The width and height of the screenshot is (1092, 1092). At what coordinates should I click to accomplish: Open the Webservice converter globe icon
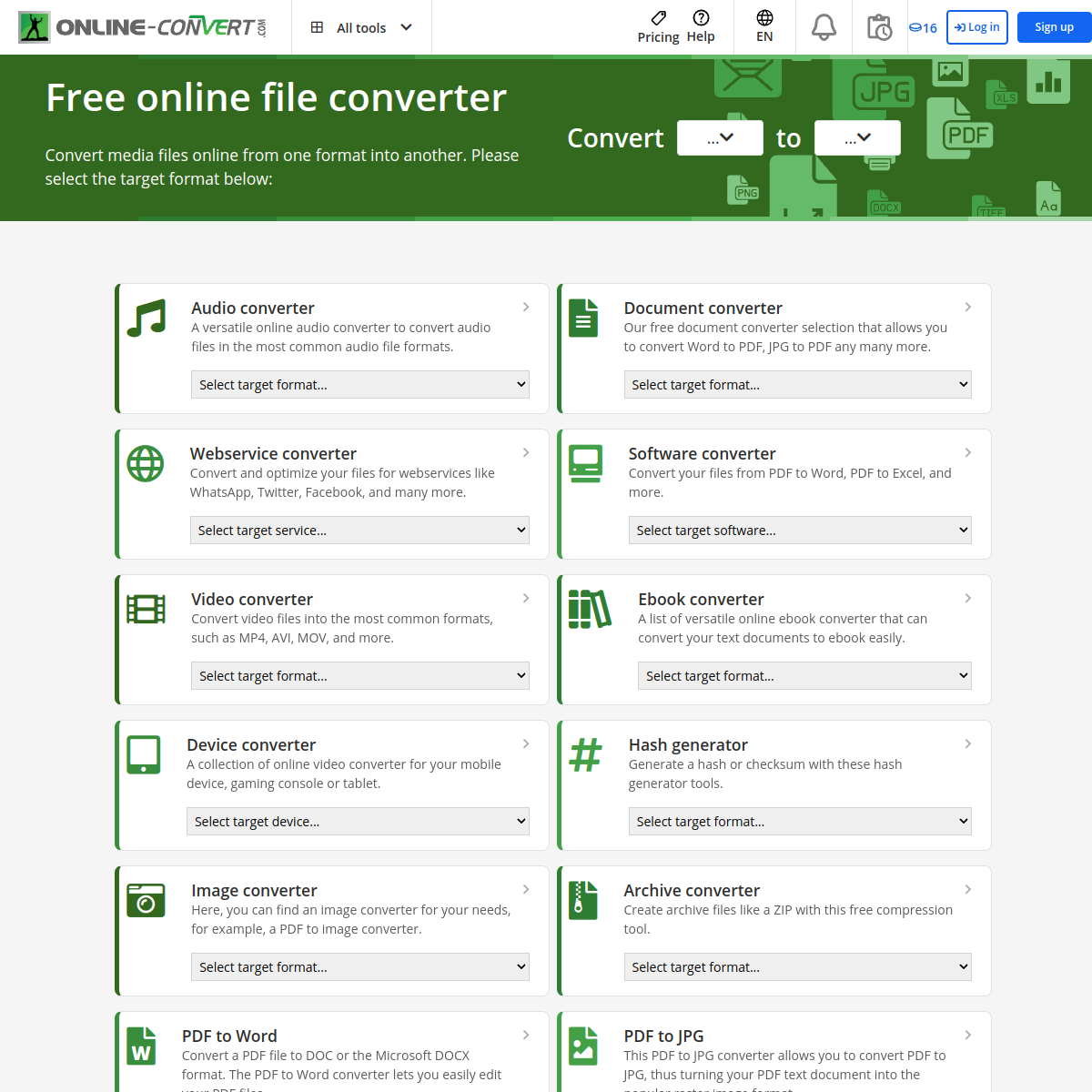click(146, 464)
